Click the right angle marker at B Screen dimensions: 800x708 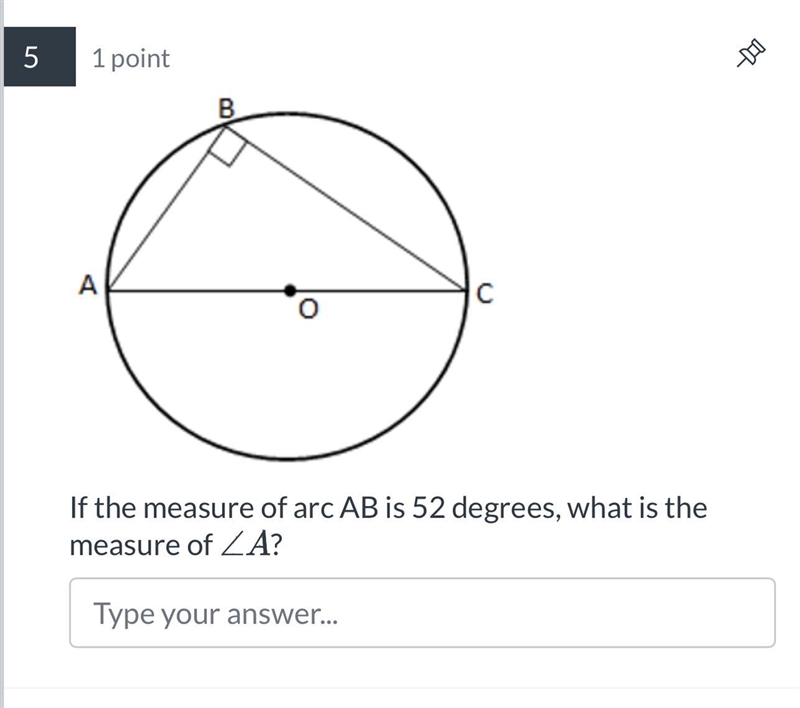click(228, 147)
